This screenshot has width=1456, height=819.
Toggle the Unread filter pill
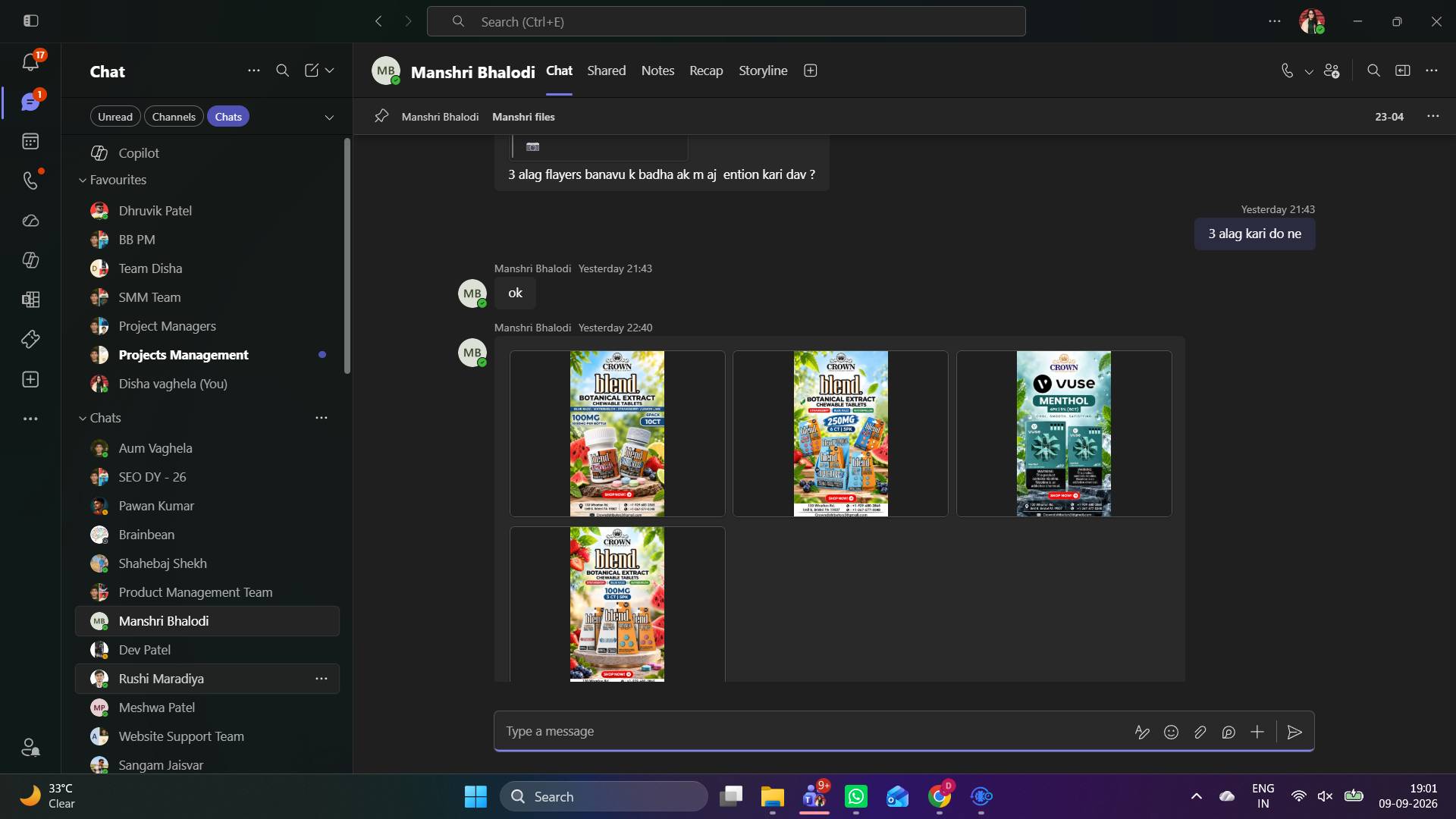[x=115, y=117]
